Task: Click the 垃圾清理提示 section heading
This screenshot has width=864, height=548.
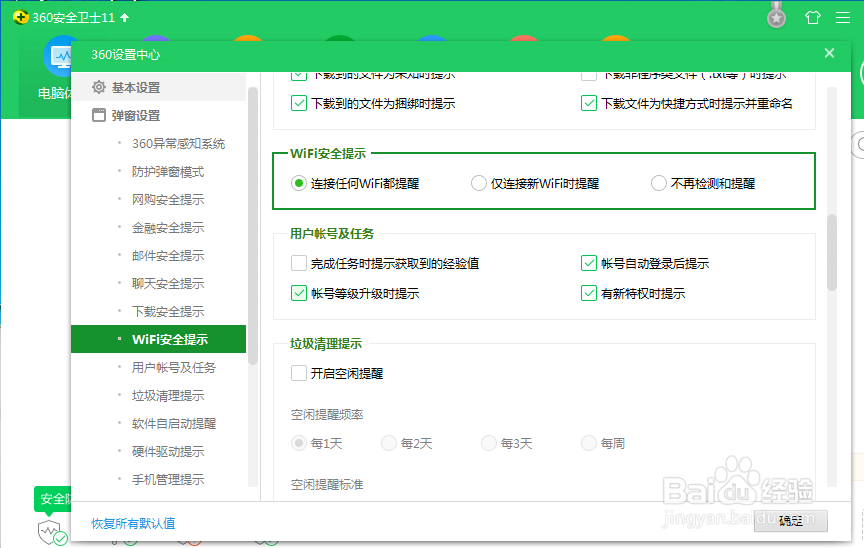Action: coord(326,344)
